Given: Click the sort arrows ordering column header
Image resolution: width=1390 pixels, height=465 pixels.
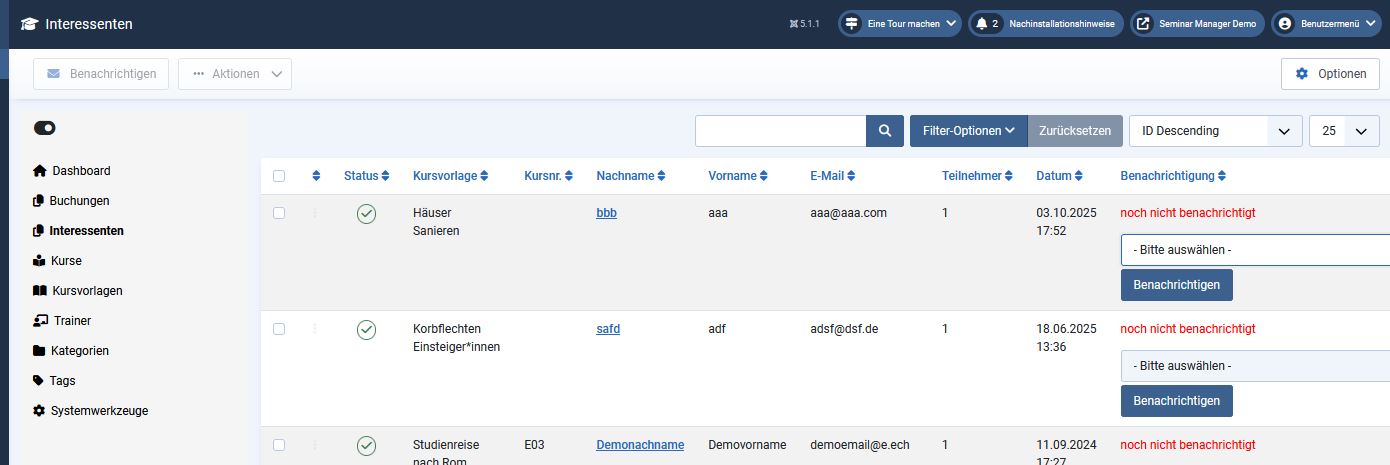Looking at the screenshot, I should [x=316, y=176].
